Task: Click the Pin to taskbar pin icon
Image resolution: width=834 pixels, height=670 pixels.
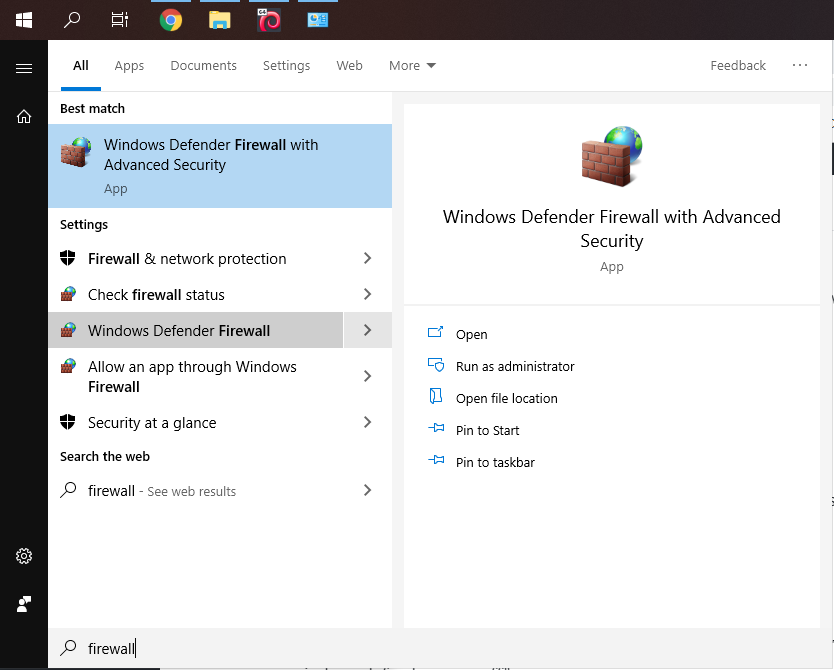Action: click(x=436, y=460)
